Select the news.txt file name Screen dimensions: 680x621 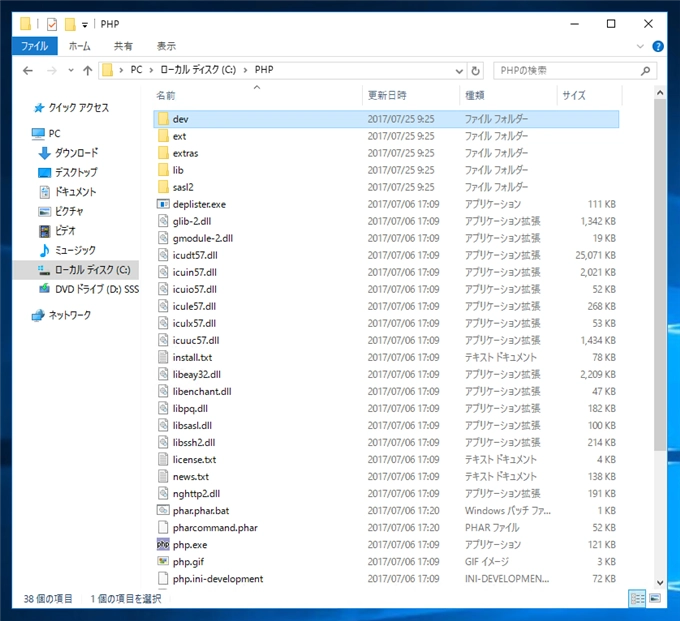click(190, 477)
